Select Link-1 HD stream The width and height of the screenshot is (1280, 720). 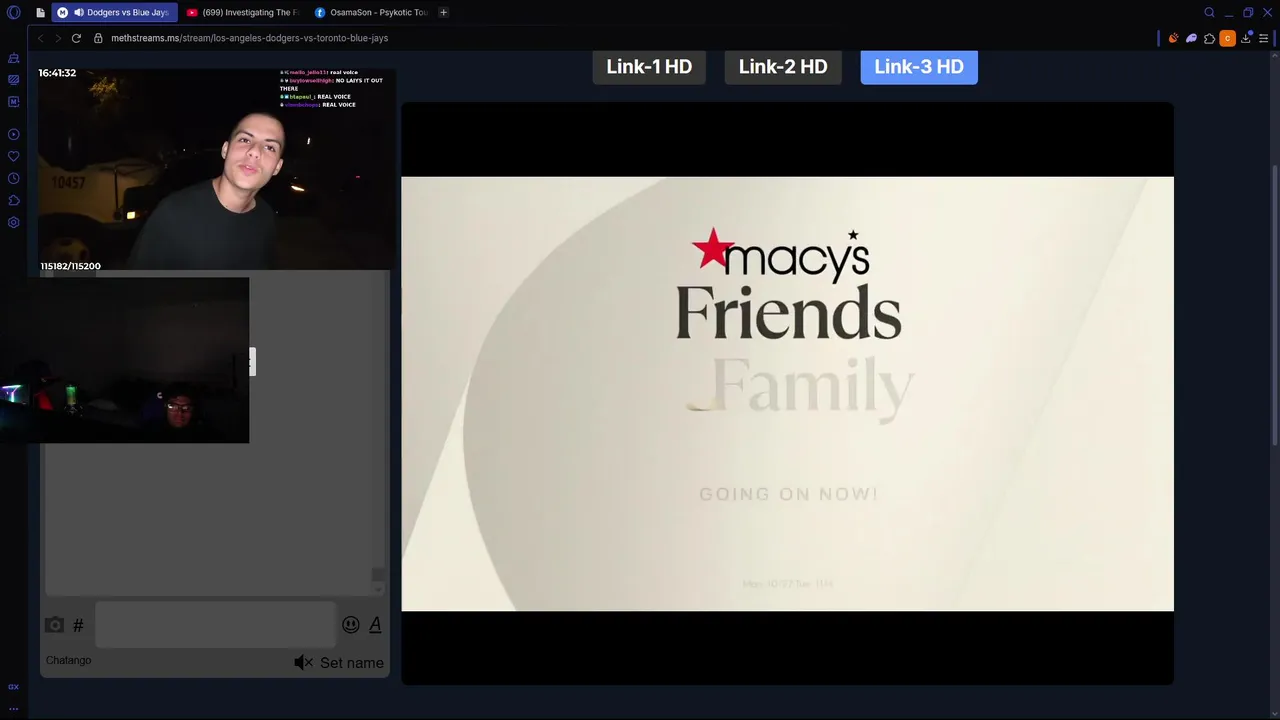pos(649,67)
